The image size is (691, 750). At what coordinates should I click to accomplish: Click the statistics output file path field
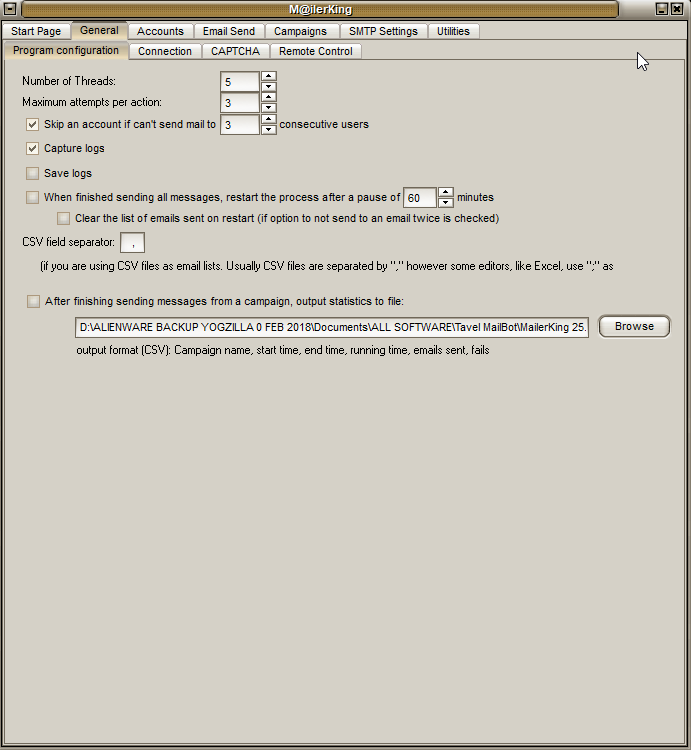(332, 327)
